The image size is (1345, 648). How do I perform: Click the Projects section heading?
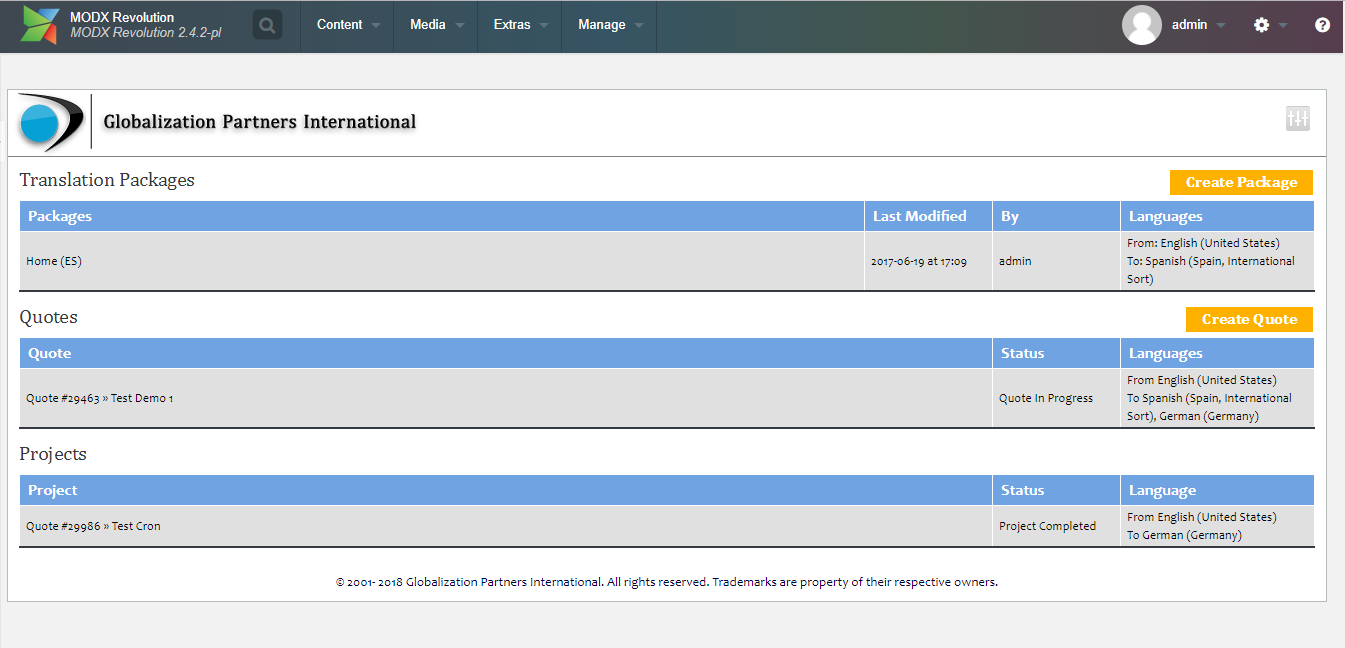coord(53,454)
